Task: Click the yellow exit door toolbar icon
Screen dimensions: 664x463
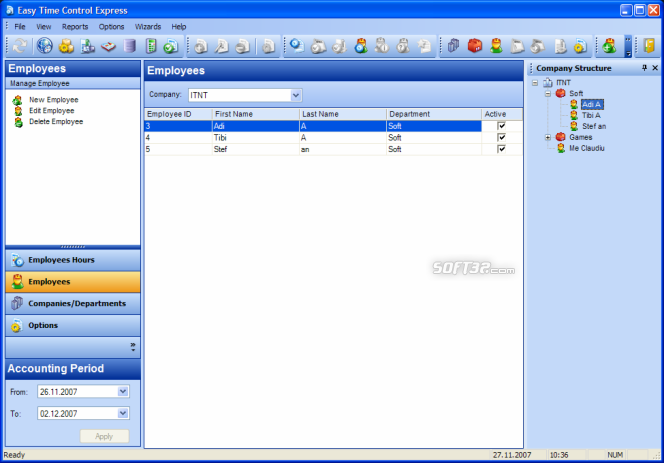Action: [649, 46]
